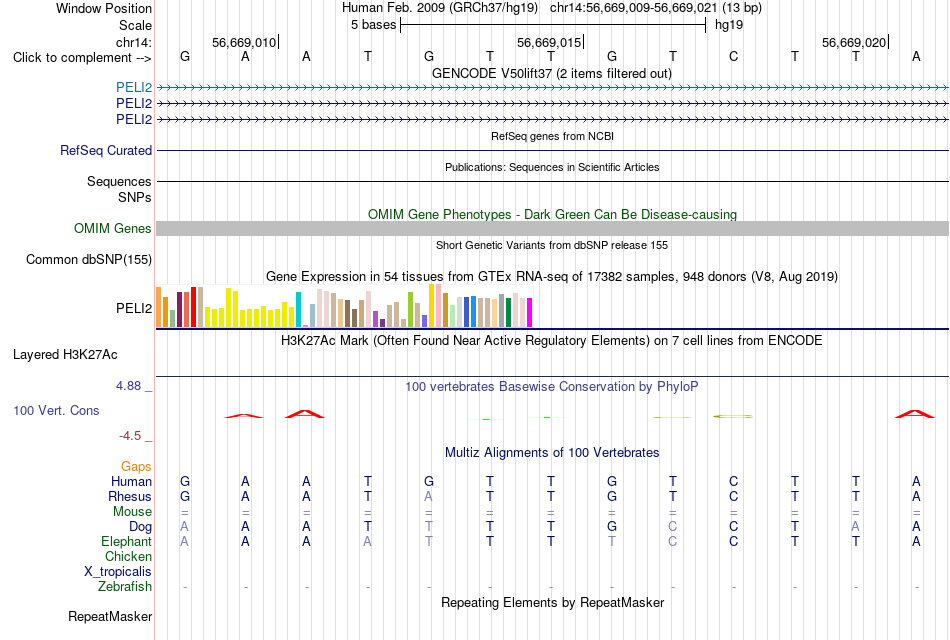Click the light-blue PELI2 transcript label
The image size is (950, 640).
tap(134, 88)
